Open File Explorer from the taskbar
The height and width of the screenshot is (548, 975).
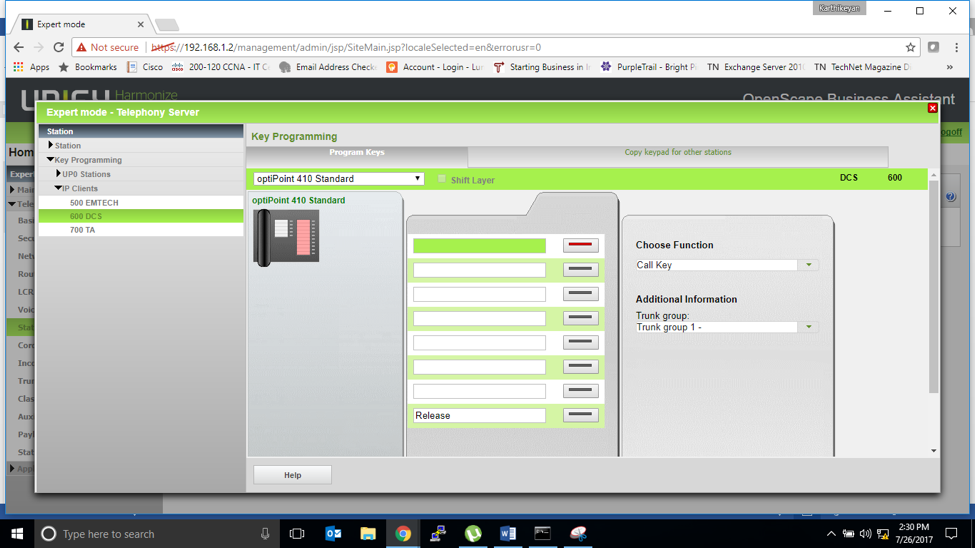point(368,534)
